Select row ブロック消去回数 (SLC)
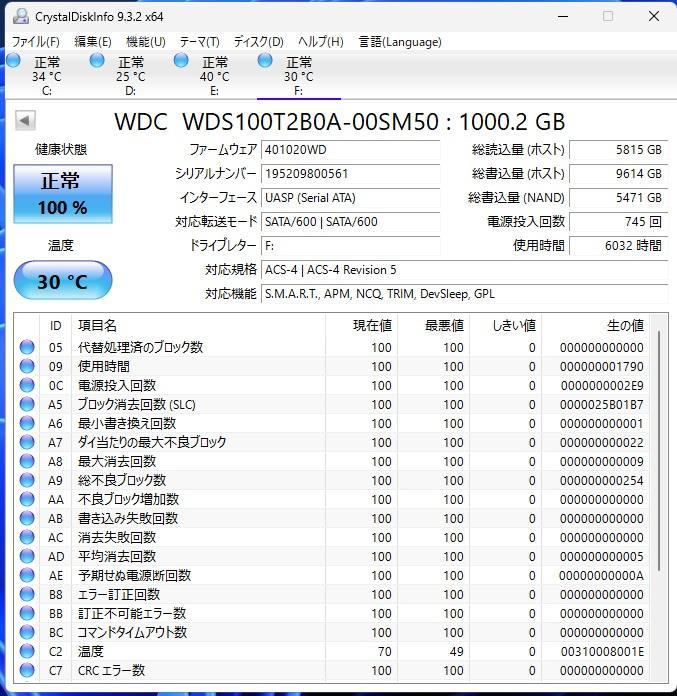Viewport: 677px width, 696px height. pyautogui.click(x=332, y=404)
